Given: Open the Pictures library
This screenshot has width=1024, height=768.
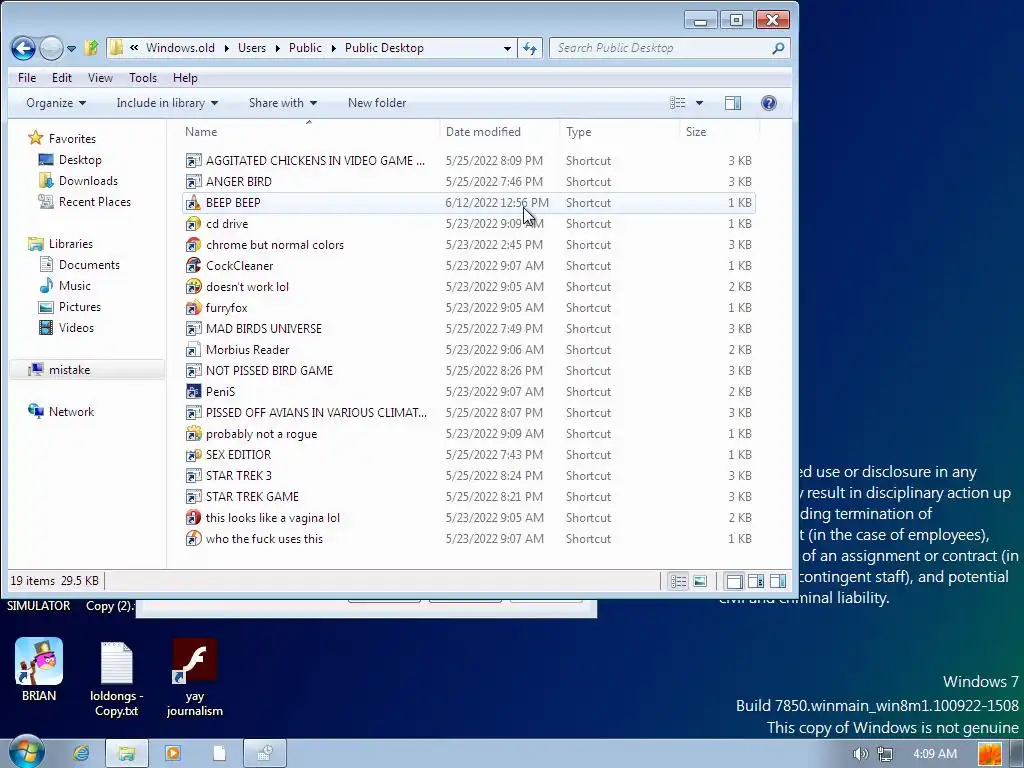Looking at the screenshot, I should pos(70,306).
